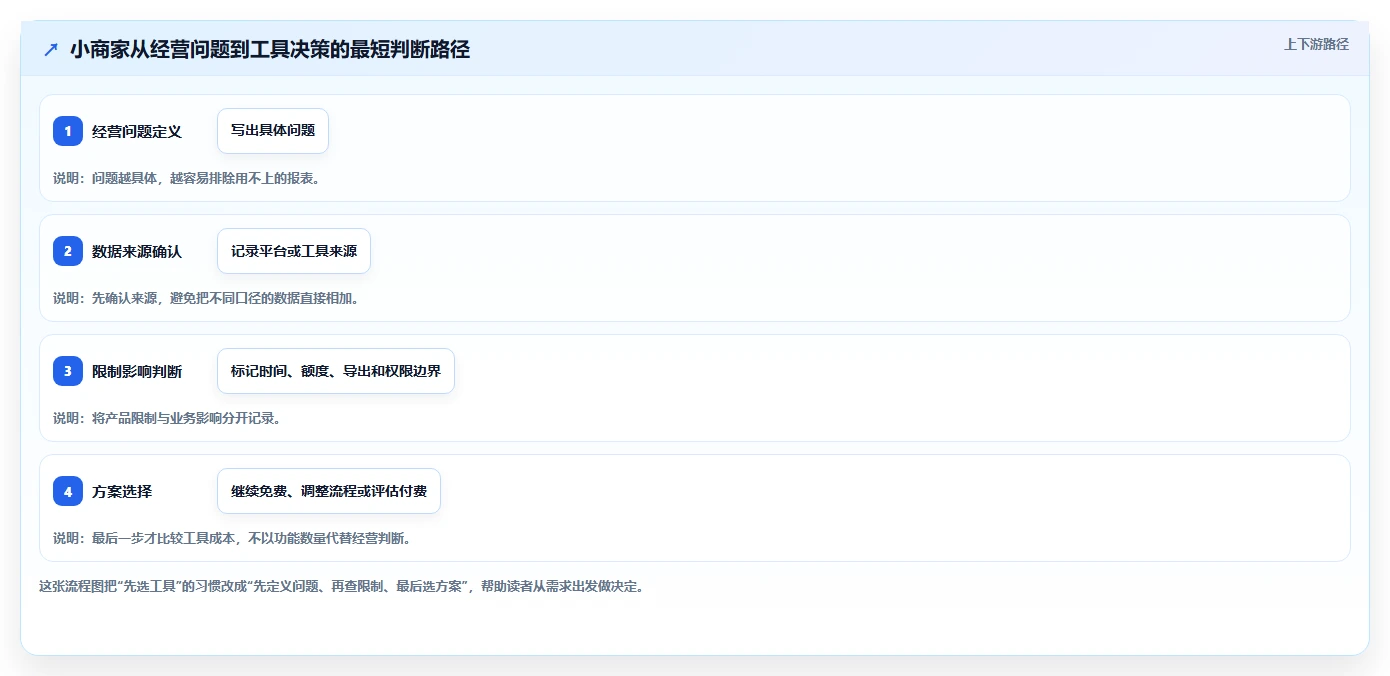The height and width of the screenshot is (676, 1390).
Task: Click the 继续免费、调整流程或评估付费 chip
Action: (329, 491)
